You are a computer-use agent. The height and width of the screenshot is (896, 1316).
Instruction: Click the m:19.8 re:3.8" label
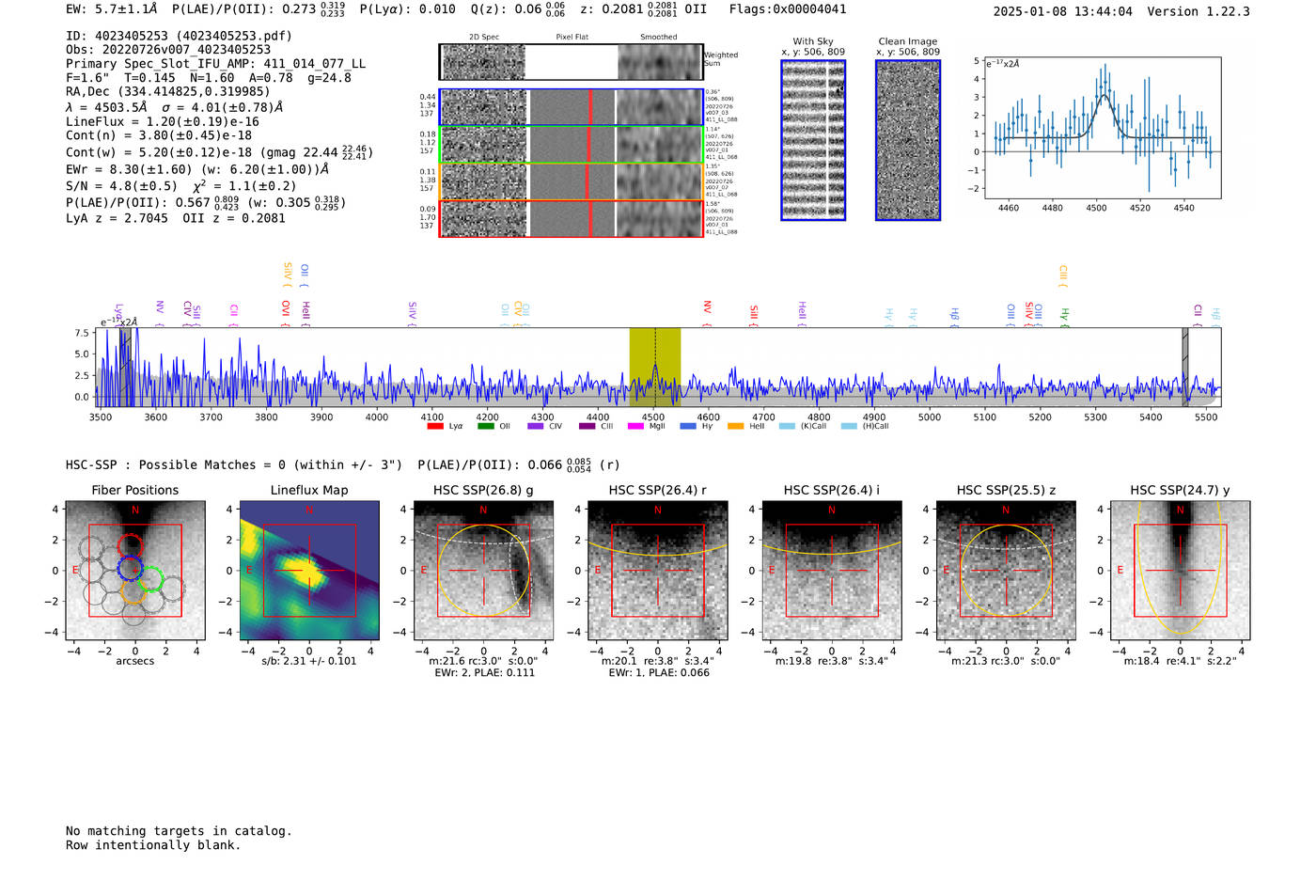832,661
